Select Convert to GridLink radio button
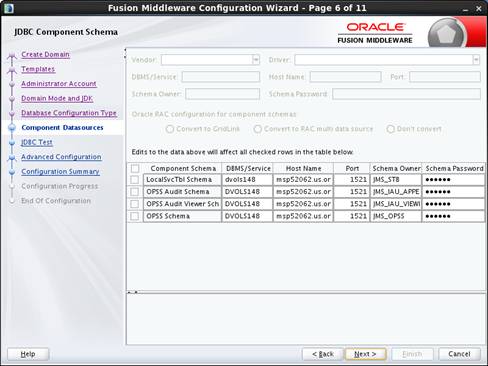Image resolution: width=488 pixels, height=366 pixels. [170, 129]
